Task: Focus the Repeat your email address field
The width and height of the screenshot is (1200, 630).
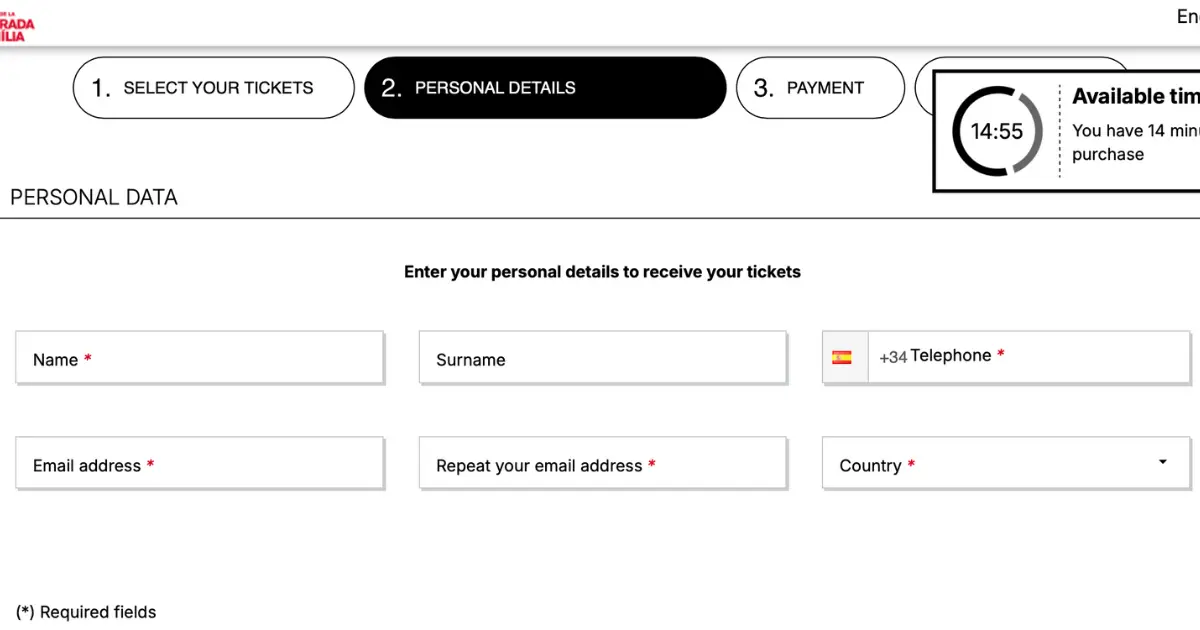Action: point(603,464)
